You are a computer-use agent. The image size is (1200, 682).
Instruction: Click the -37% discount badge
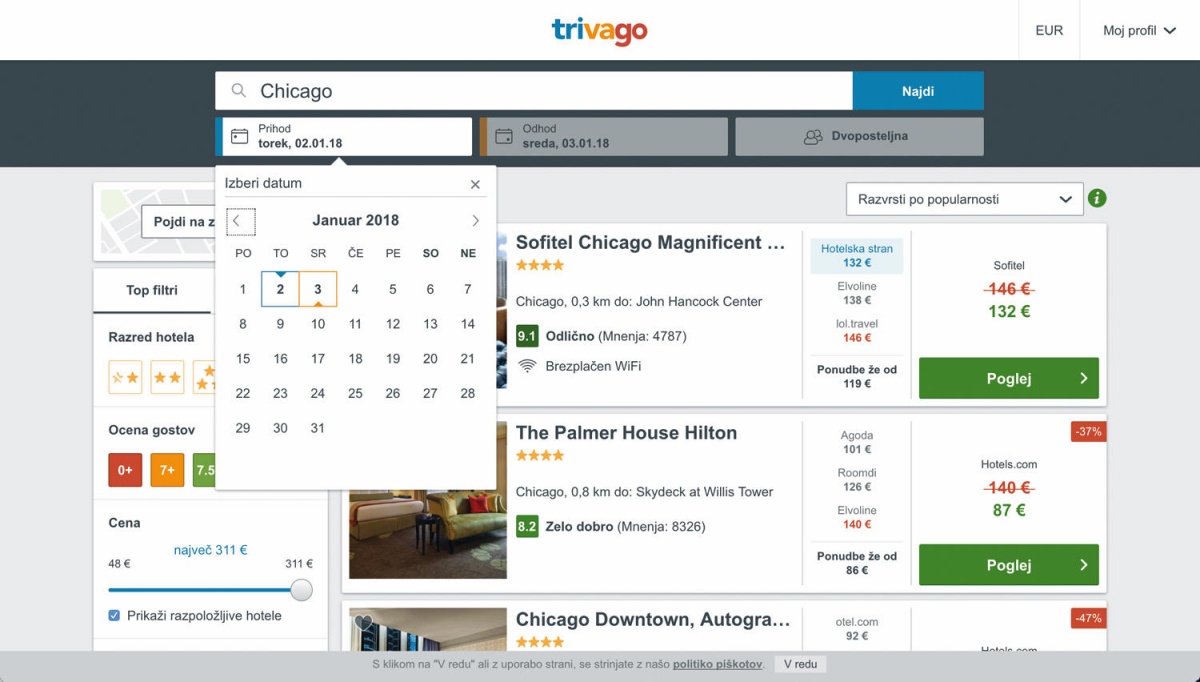[1087, 431]
